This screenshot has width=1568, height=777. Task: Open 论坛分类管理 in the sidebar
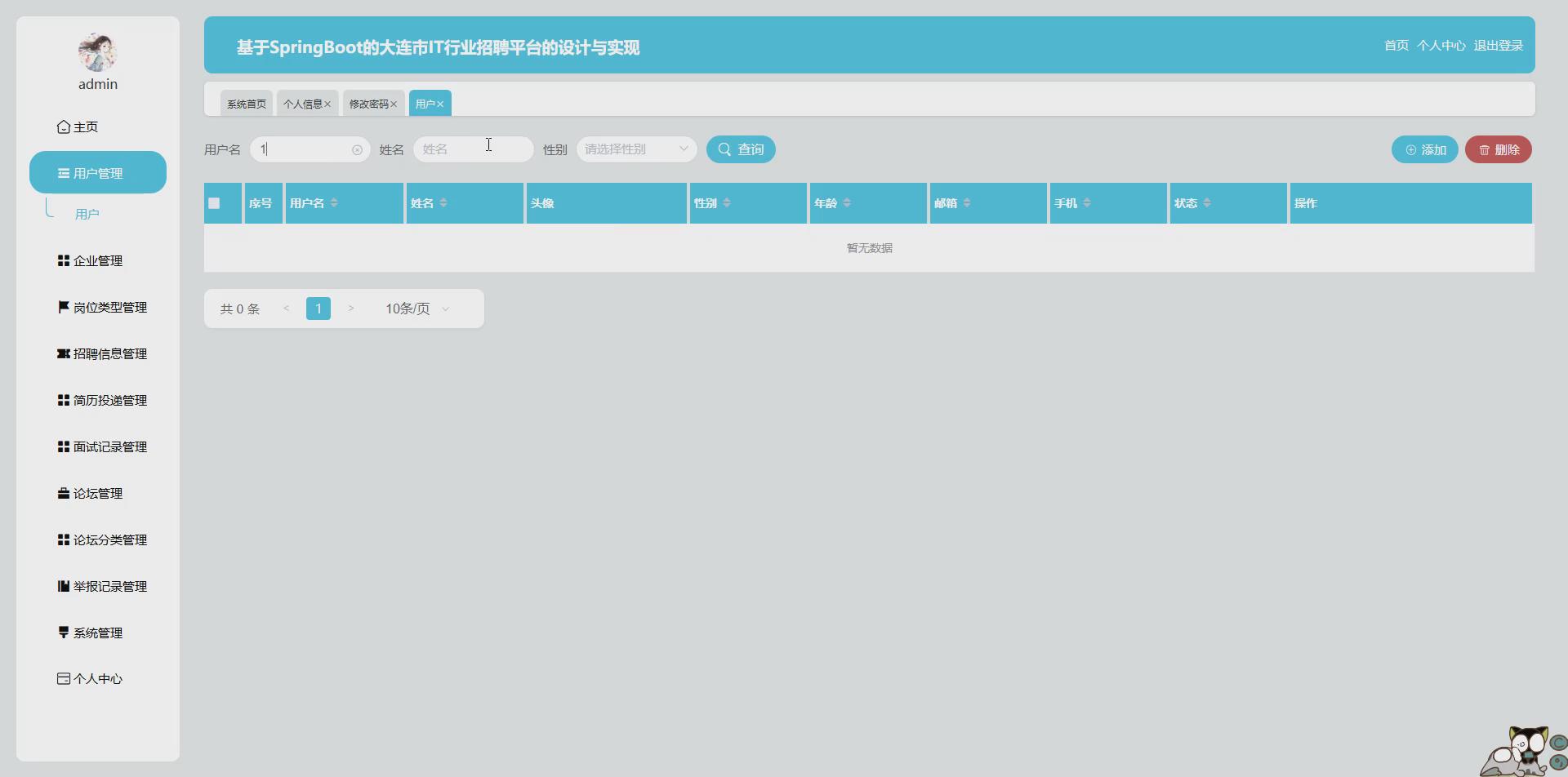98,539
